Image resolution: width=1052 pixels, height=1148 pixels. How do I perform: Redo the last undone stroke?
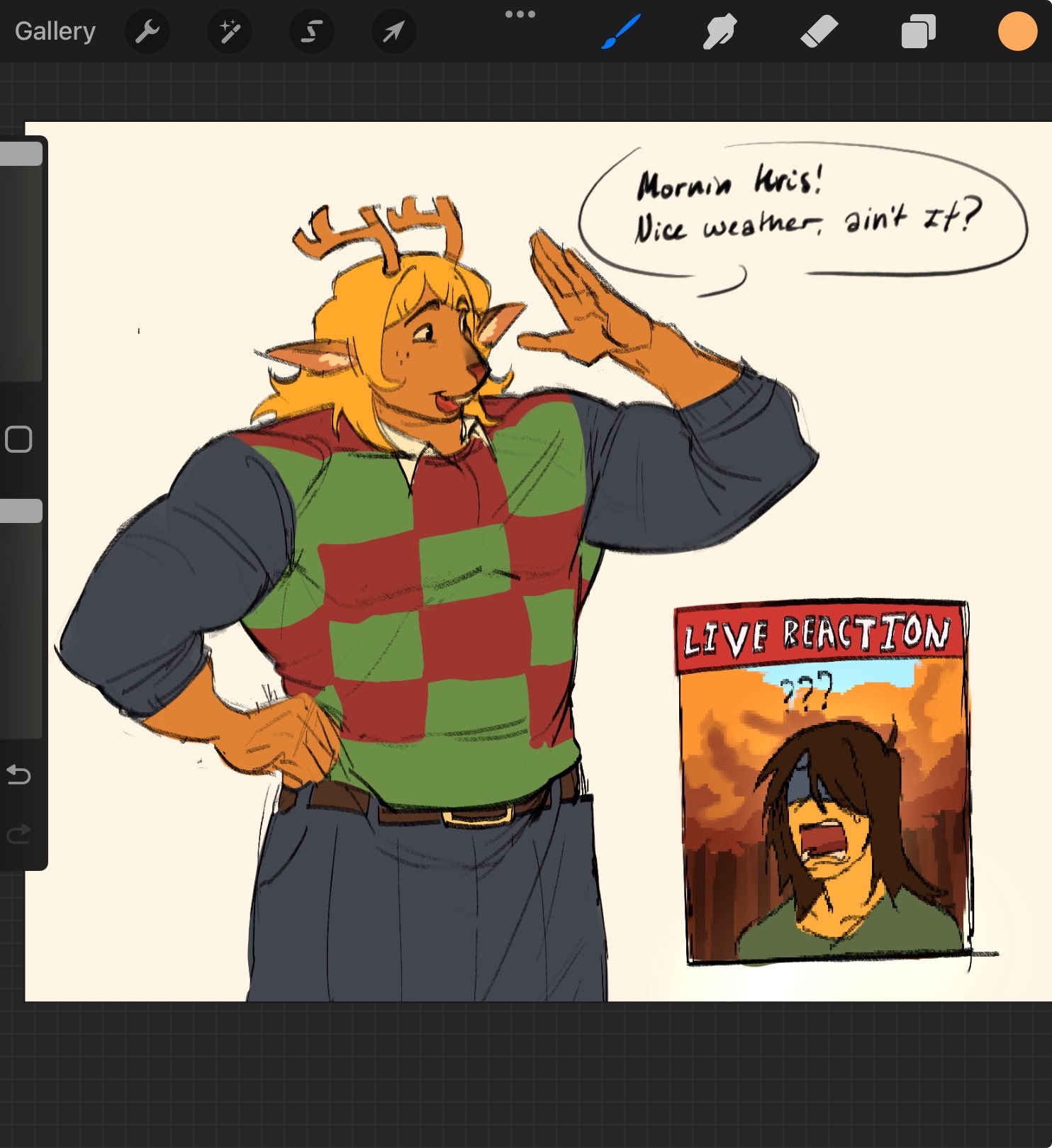pyautogui.click(x=19, y=833)
